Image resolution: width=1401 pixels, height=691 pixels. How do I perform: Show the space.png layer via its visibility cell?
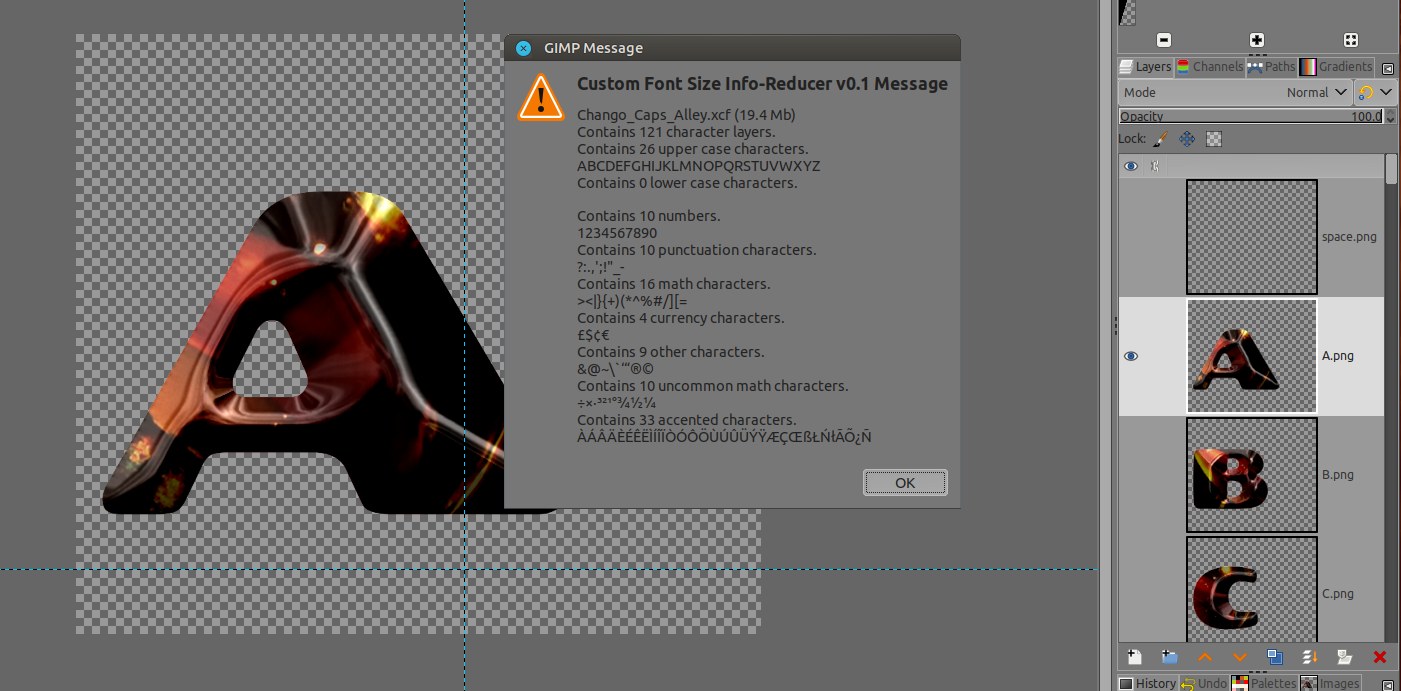[1131, 237]
